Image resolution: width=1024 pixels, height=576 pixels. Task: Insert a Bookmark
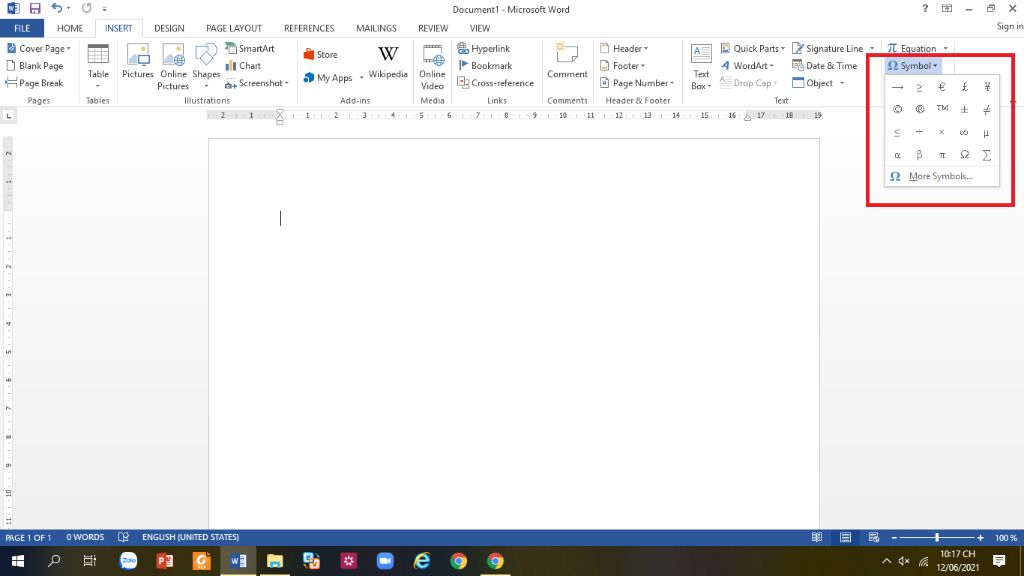(x=485, y=65)
